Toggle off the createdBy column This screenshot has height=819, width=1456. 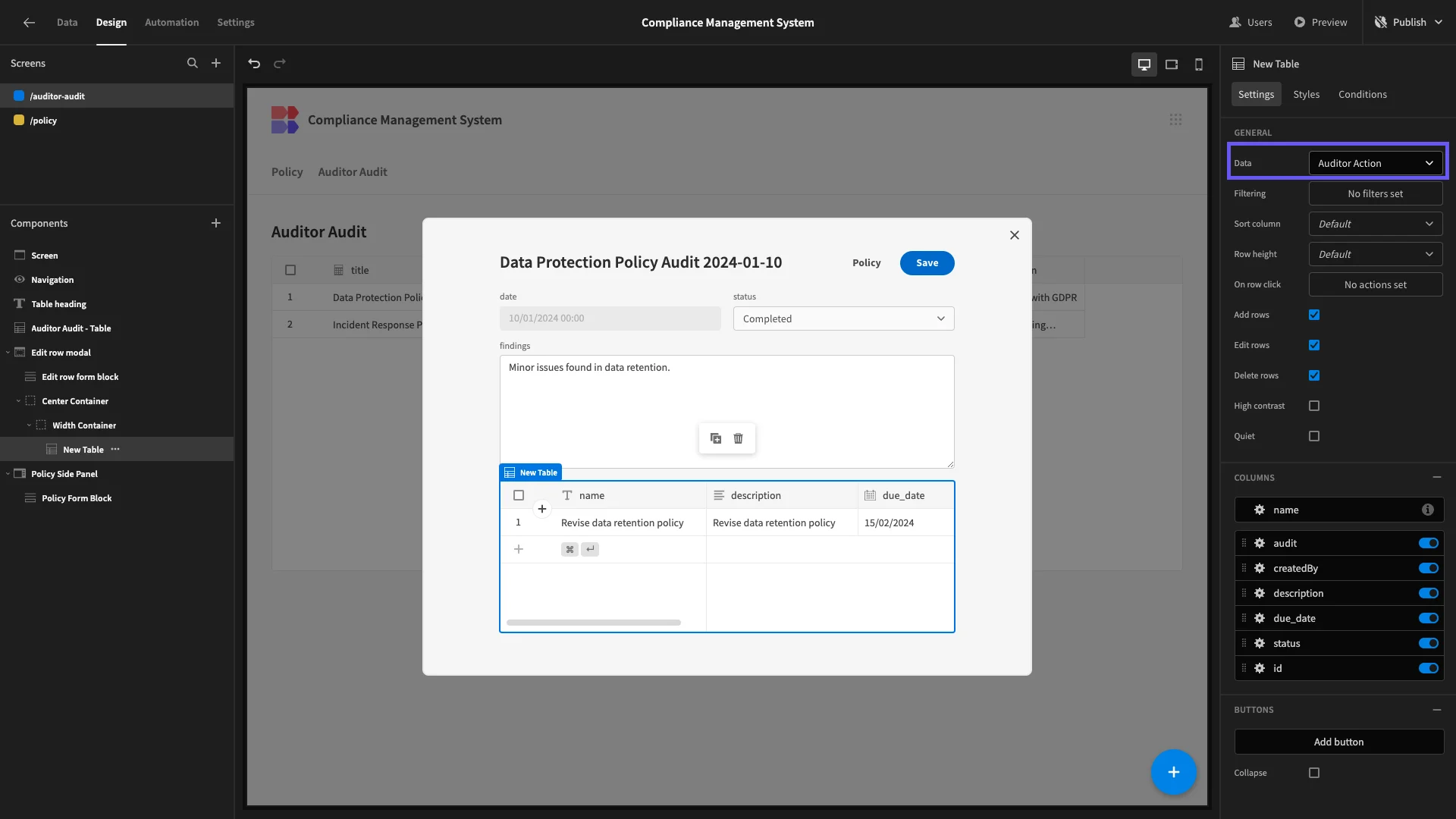1429,568
